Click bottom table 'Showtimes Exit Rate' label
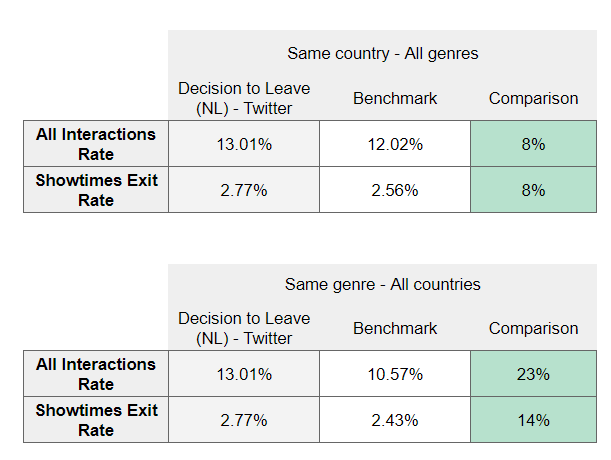 pos(96,420)
